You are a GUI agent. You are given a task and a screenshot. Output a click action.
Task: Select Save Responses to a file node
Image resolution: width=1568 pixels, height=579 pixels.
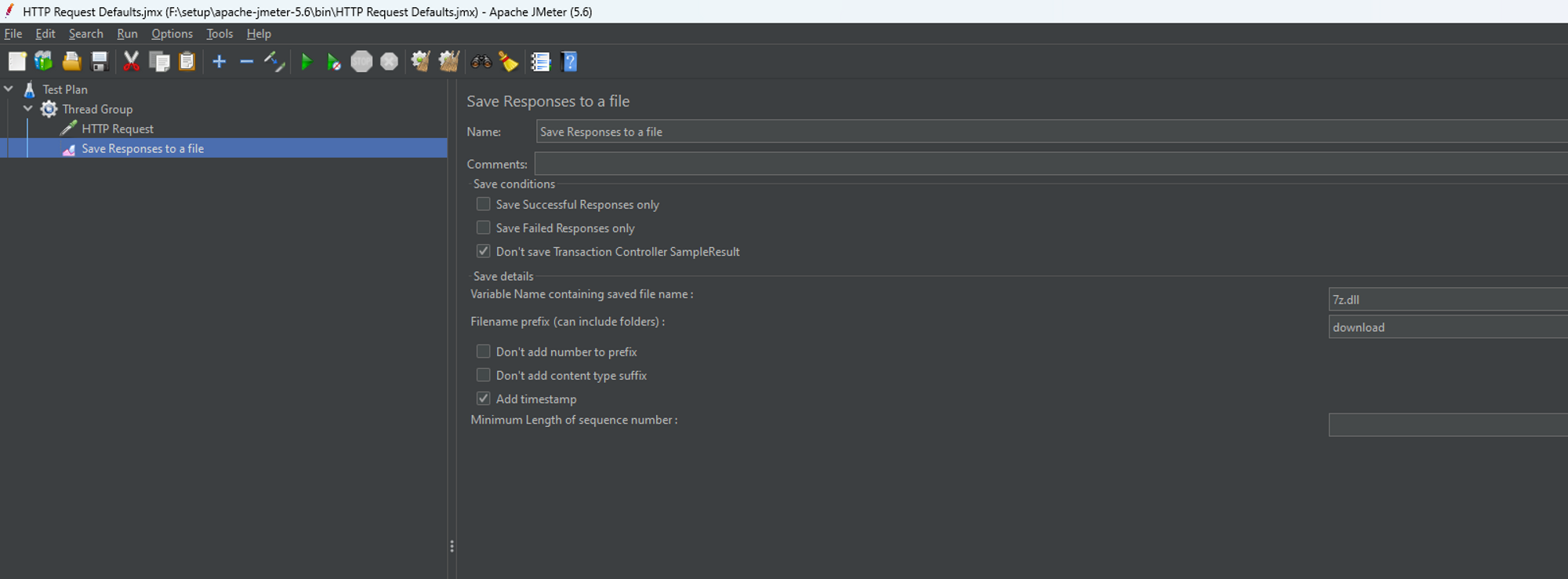(143, 148)
